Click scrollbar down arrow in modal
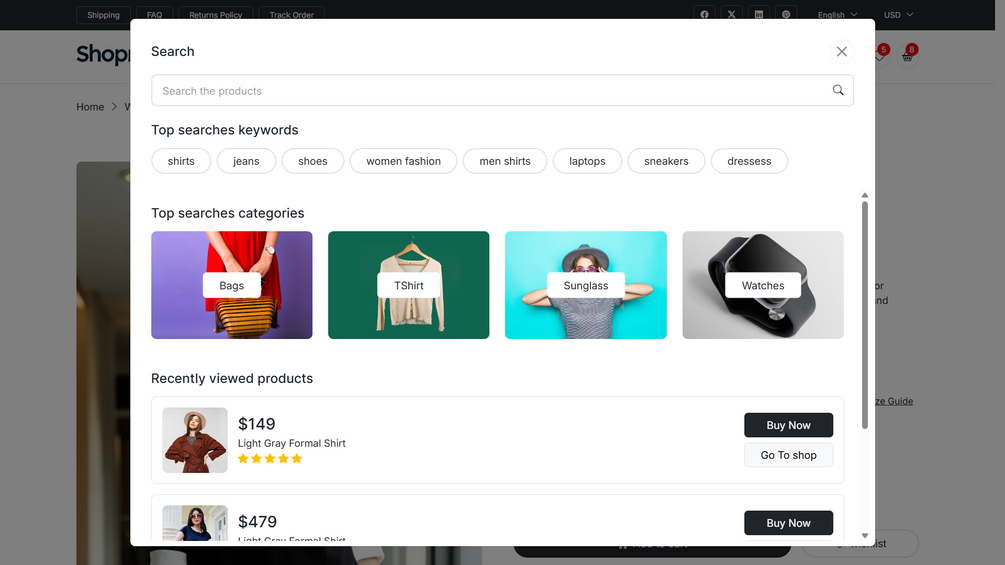The image size is (1005, 565). click(865, 536)
